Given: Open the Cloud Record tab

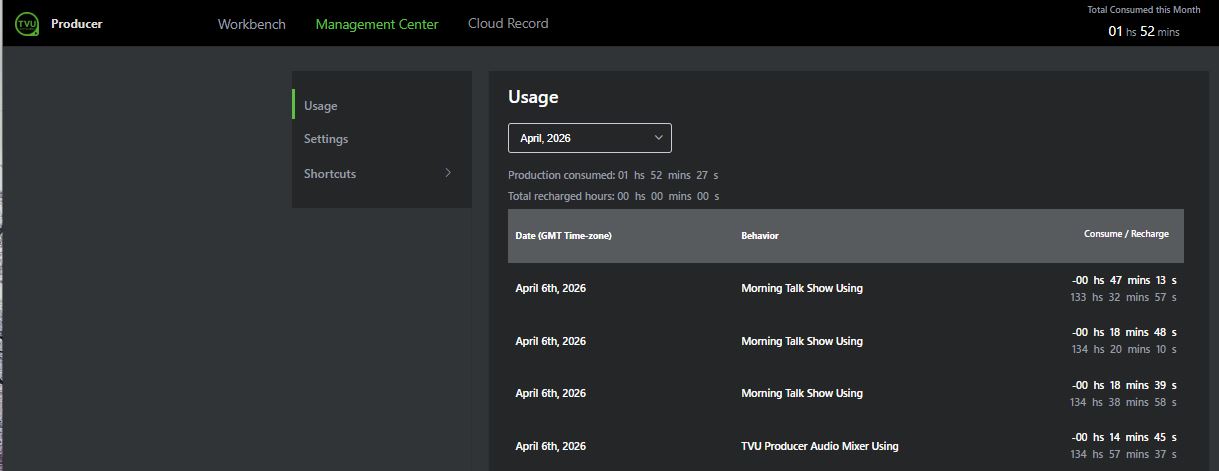Looking at the screenshot, I should [508, 23].
